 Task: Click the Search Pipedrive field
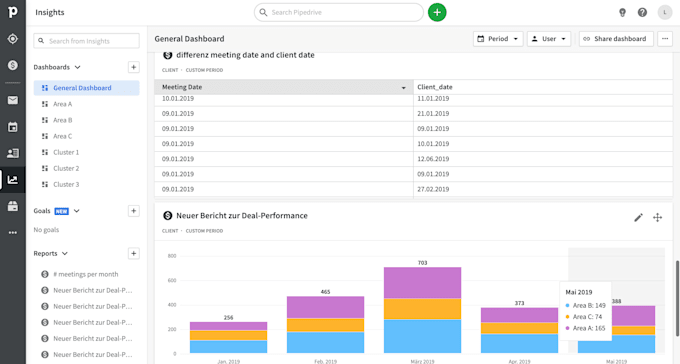tap(339, 12)
